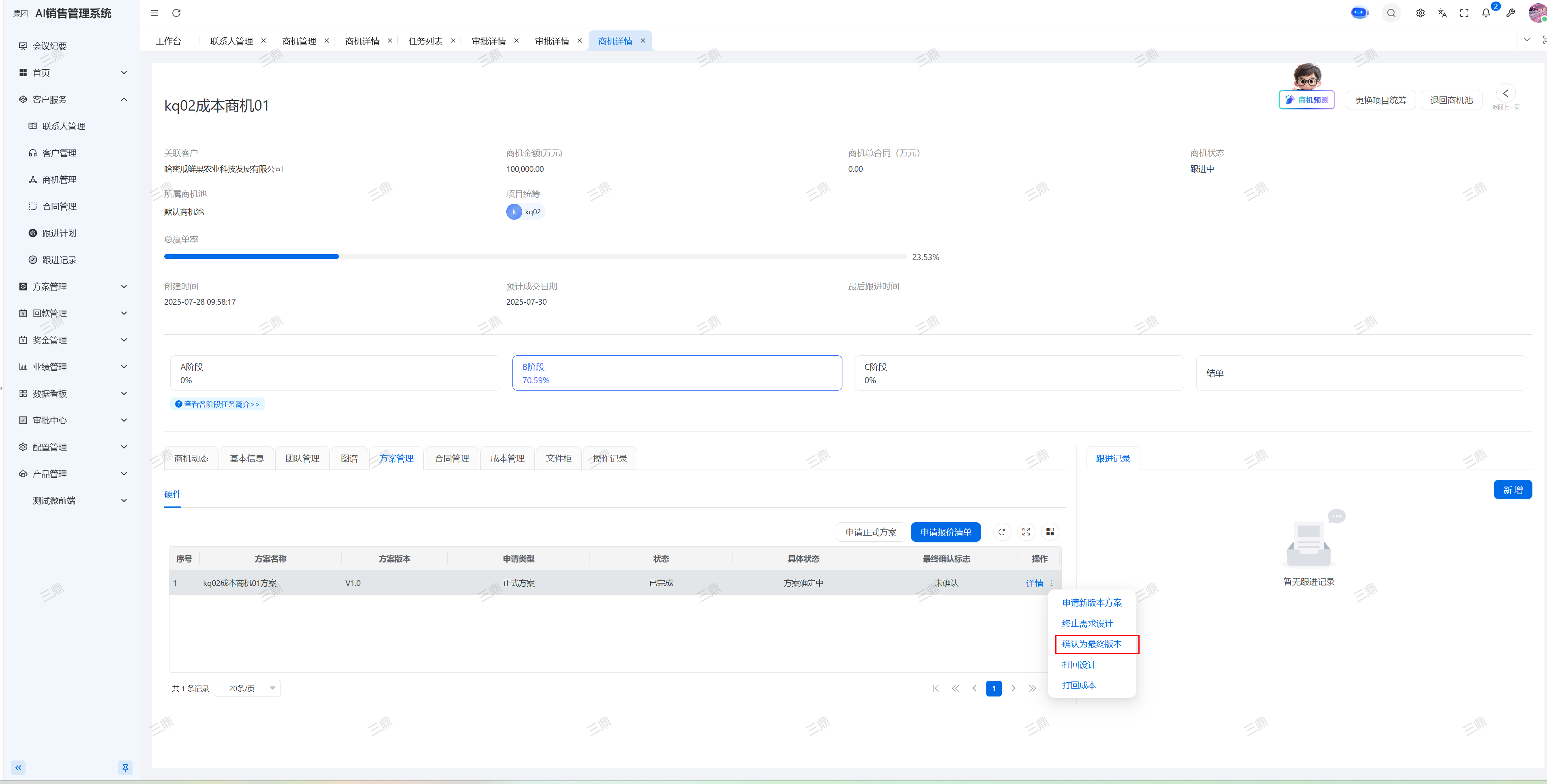Open the 20条/页 page size dropdown

click(x=248, y=688)
